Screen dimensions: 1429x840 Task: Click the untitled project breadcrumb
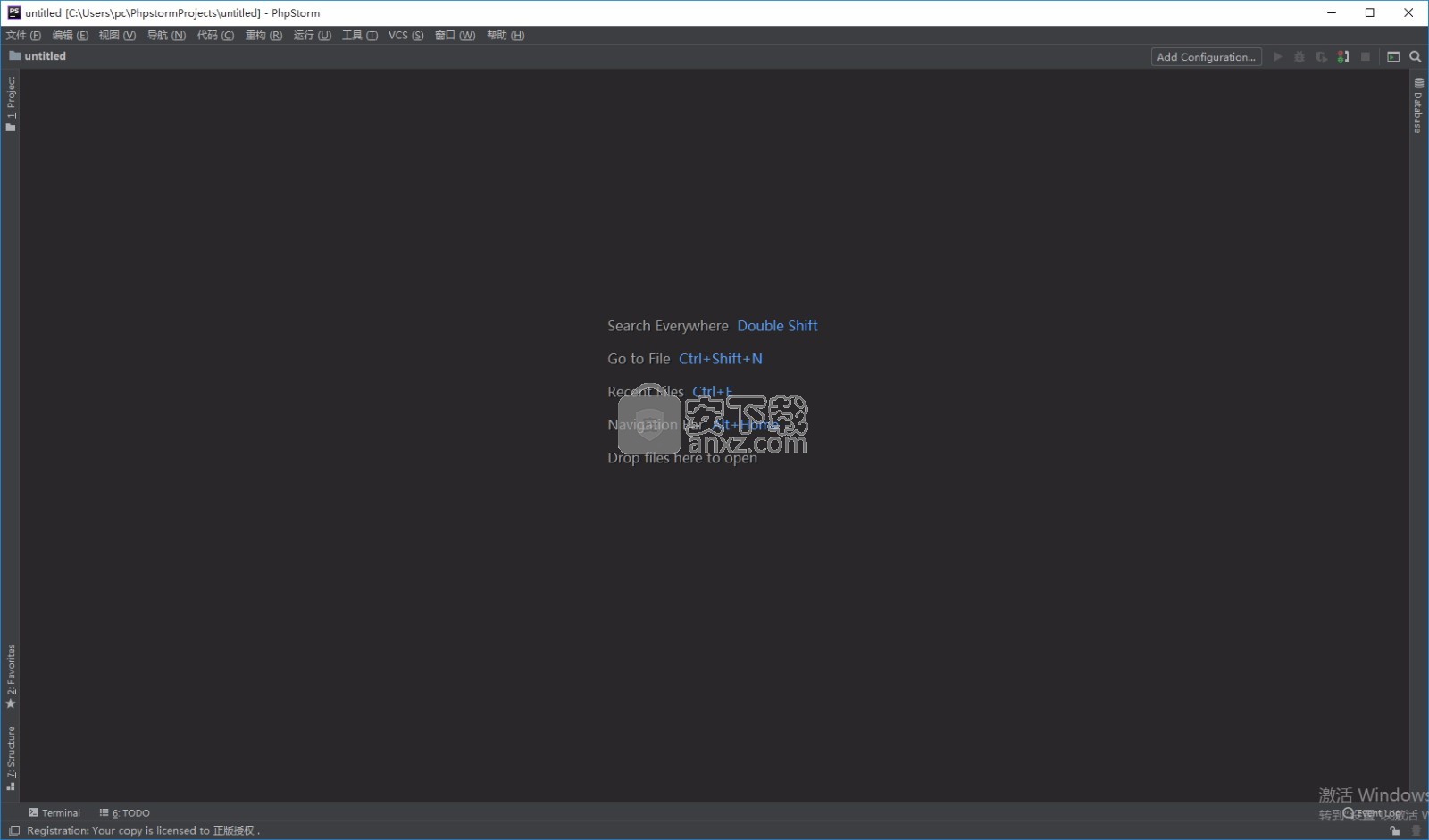point(38,55)
